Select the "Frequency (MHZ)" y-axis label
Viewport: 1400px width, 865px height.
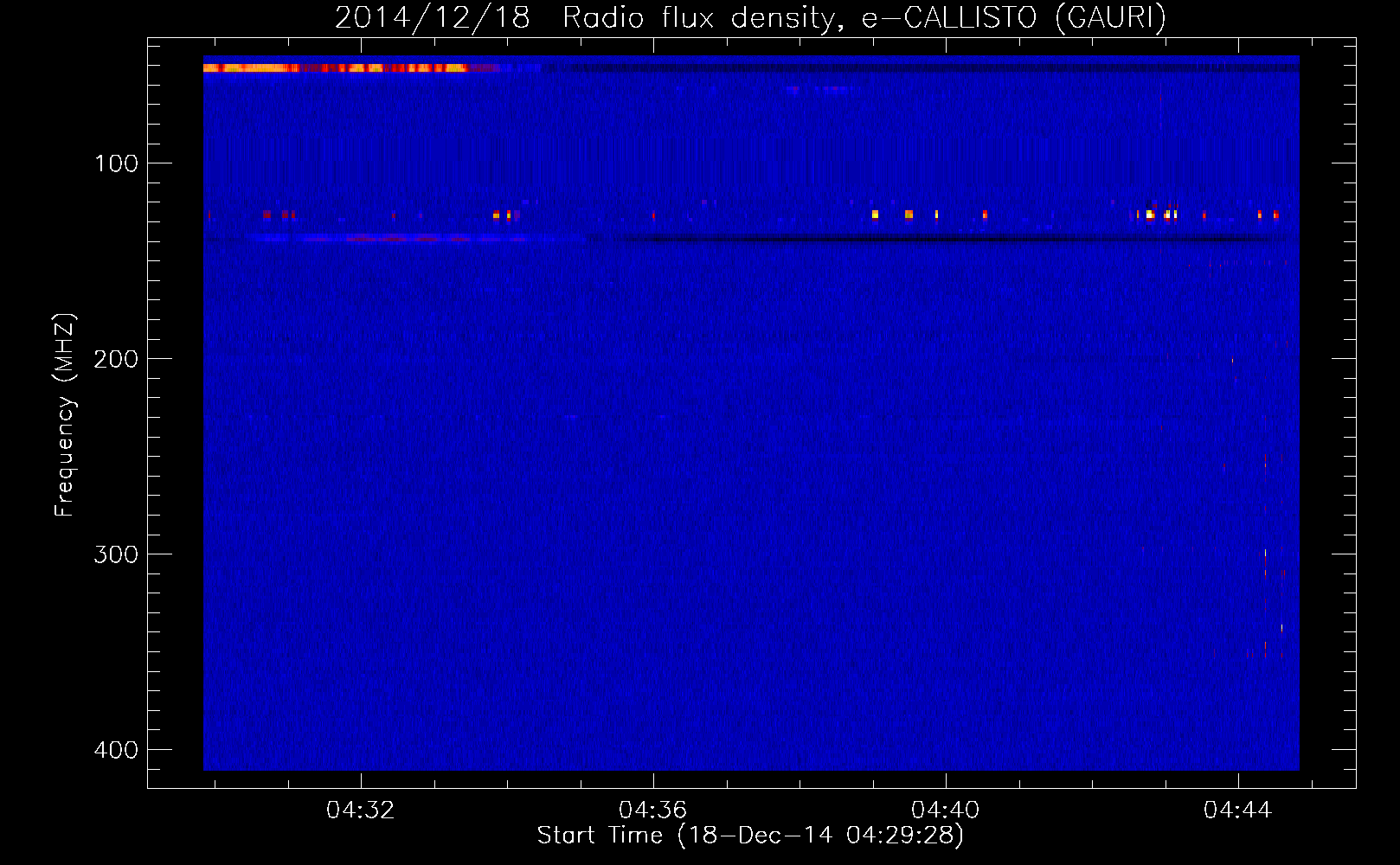(x=65, y=415)
